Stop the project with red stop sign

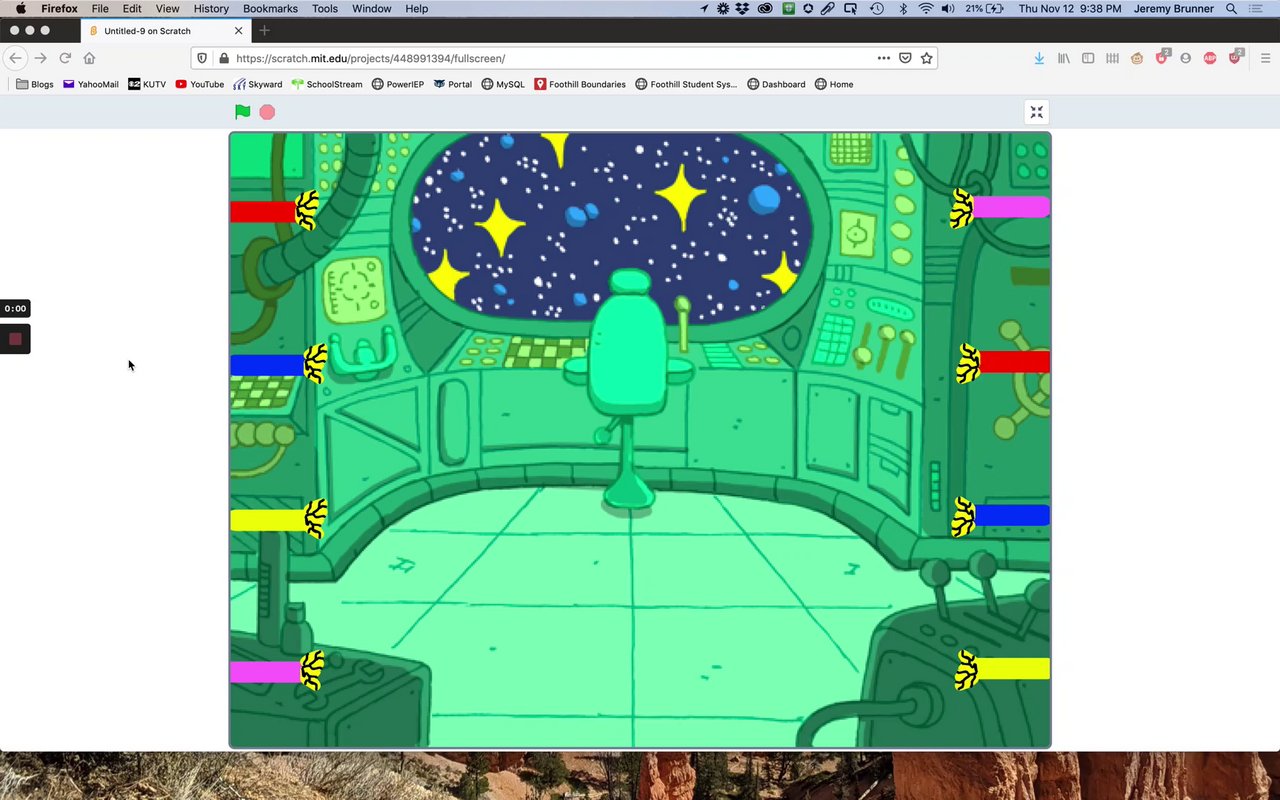[267, 112]
